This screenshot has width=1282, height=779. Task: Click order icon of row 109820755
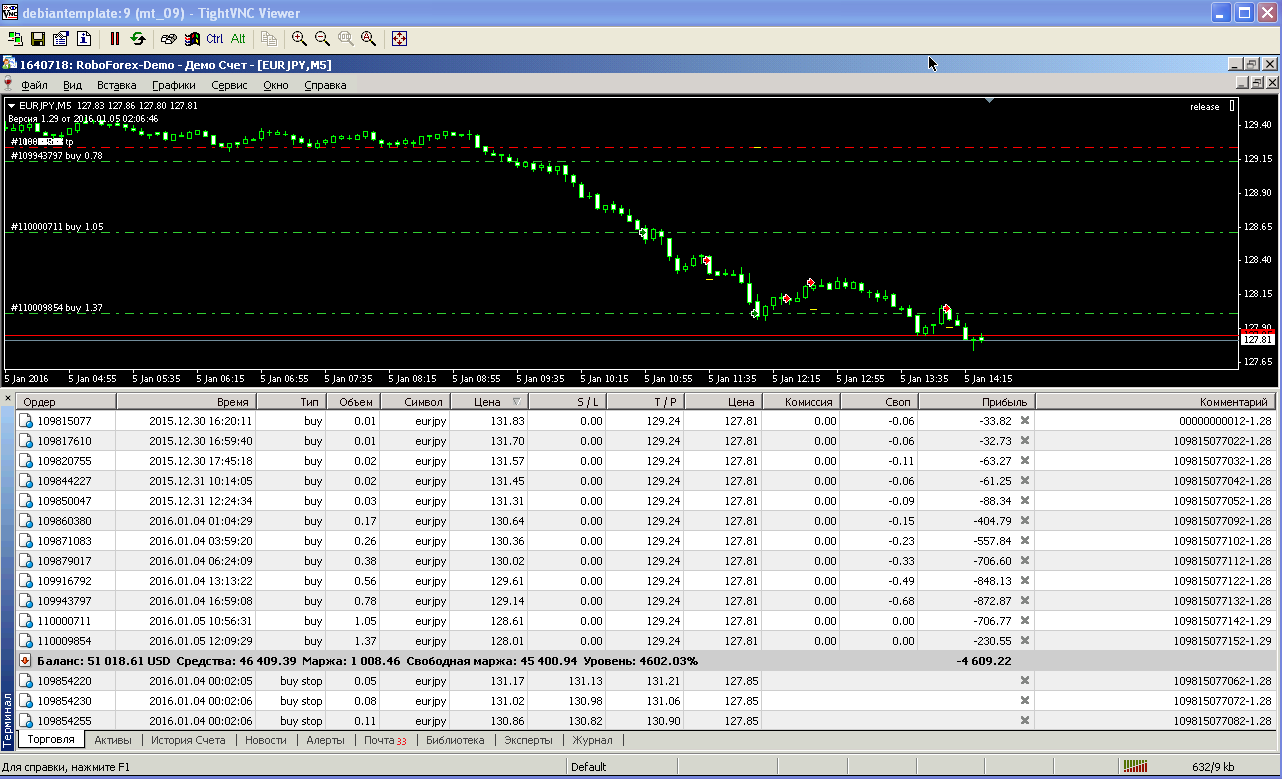coord(27,461)
